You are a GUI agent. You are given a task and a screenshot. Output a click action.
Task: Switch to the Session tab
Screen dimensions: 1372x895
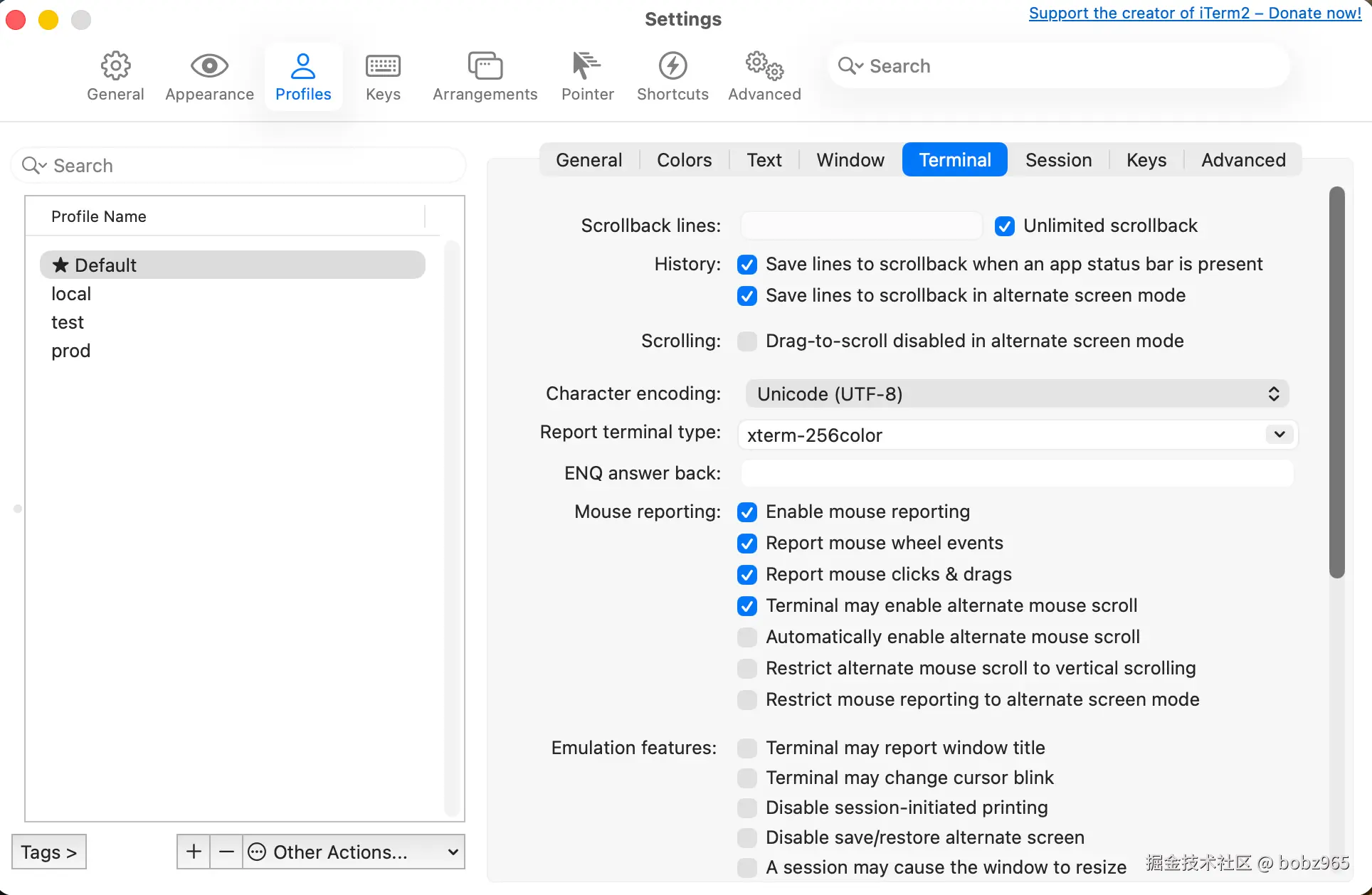click(x=1058, y=160)
